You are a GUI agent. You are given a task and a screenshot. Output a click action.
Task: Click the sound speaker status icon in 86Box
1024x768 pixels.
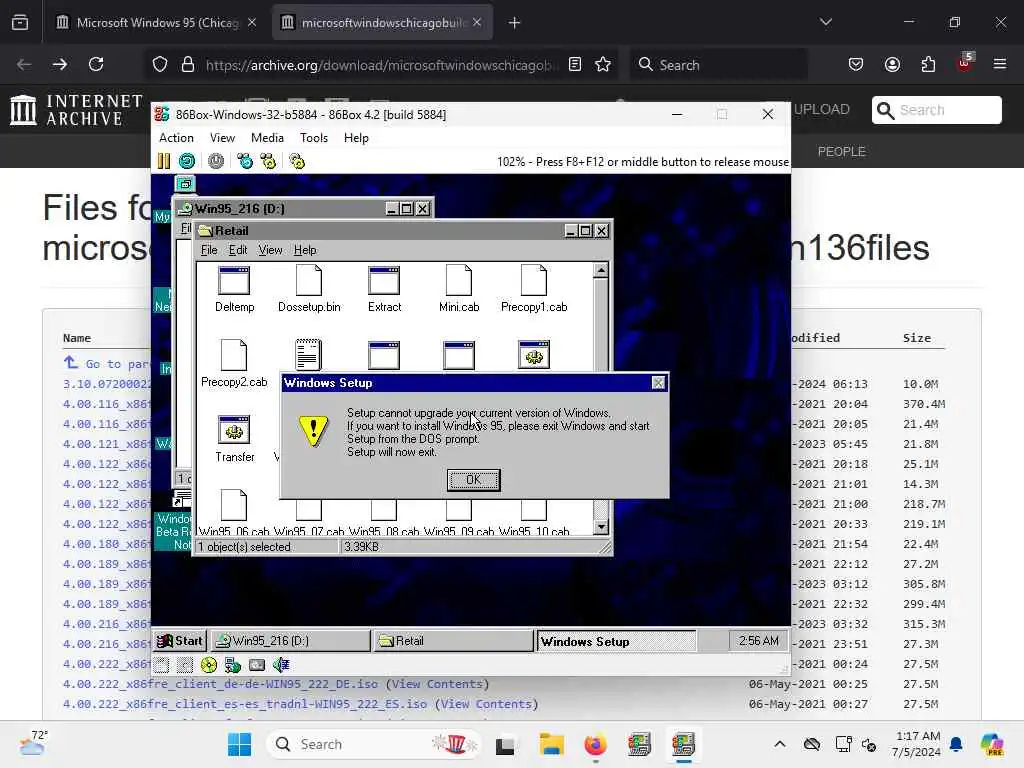tap(281, 665)
